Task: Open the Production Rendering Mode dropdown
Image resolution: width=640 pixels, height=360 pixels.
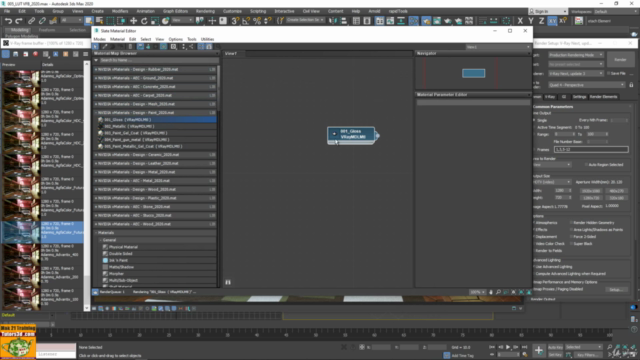Action: [575, 55]
